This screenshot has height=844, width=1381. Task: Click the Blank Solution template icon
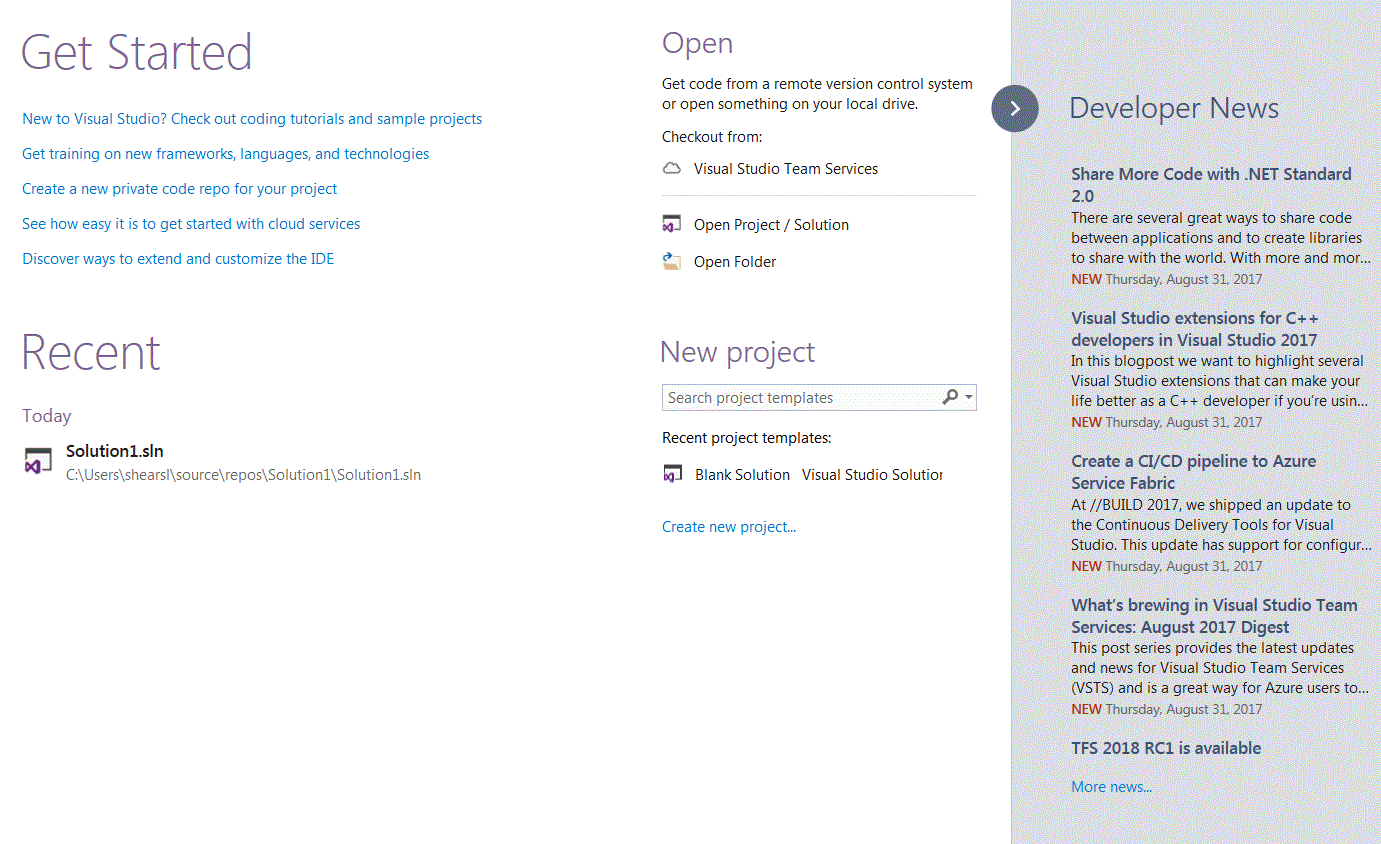click(673, 475)
